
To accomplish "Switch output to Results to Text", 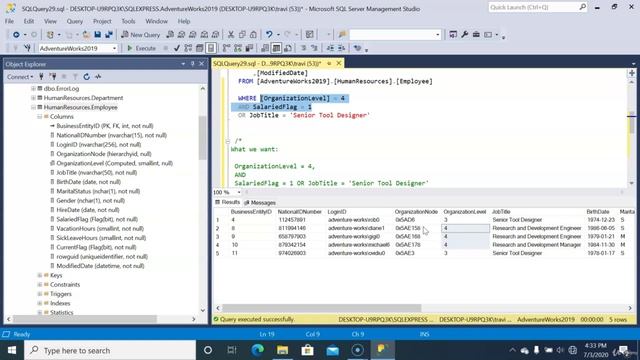I will (x=265, y=48).
